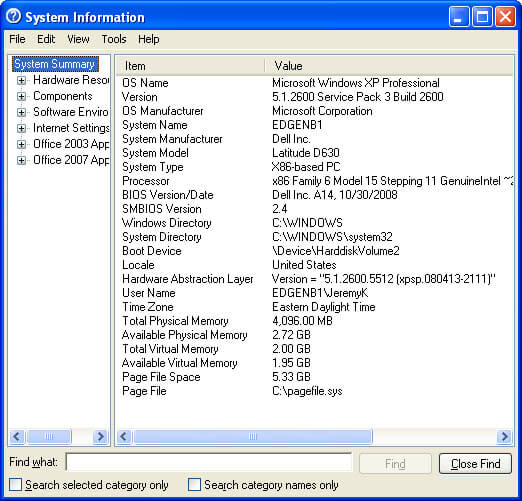This screenshot has height=501, width=522.
Task: Click right arrow of the tree pane scrollbar
Action: tap(100, 436)
